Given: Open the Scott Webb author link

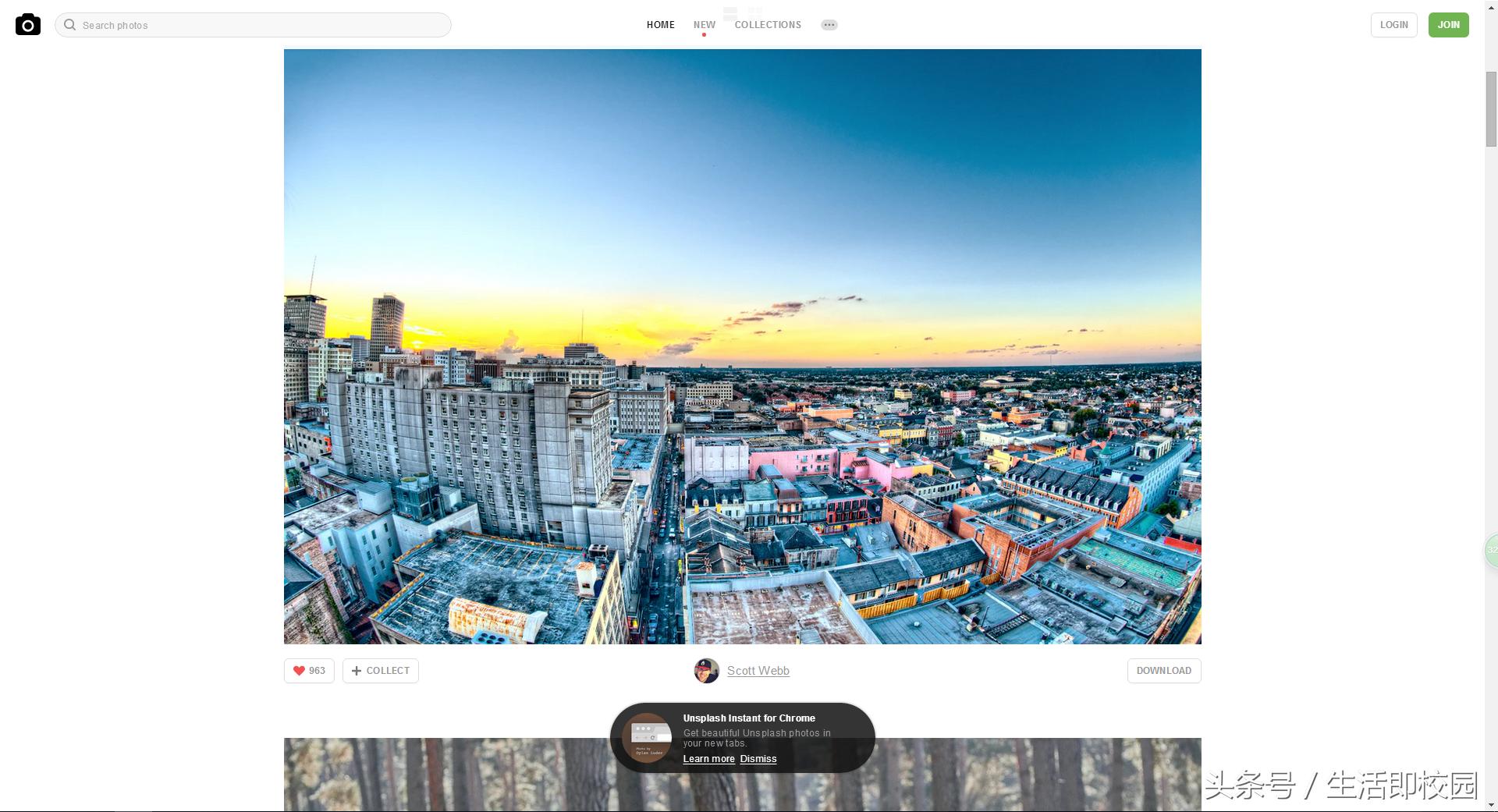Looking at the screenshot, I should click(758, 671).
